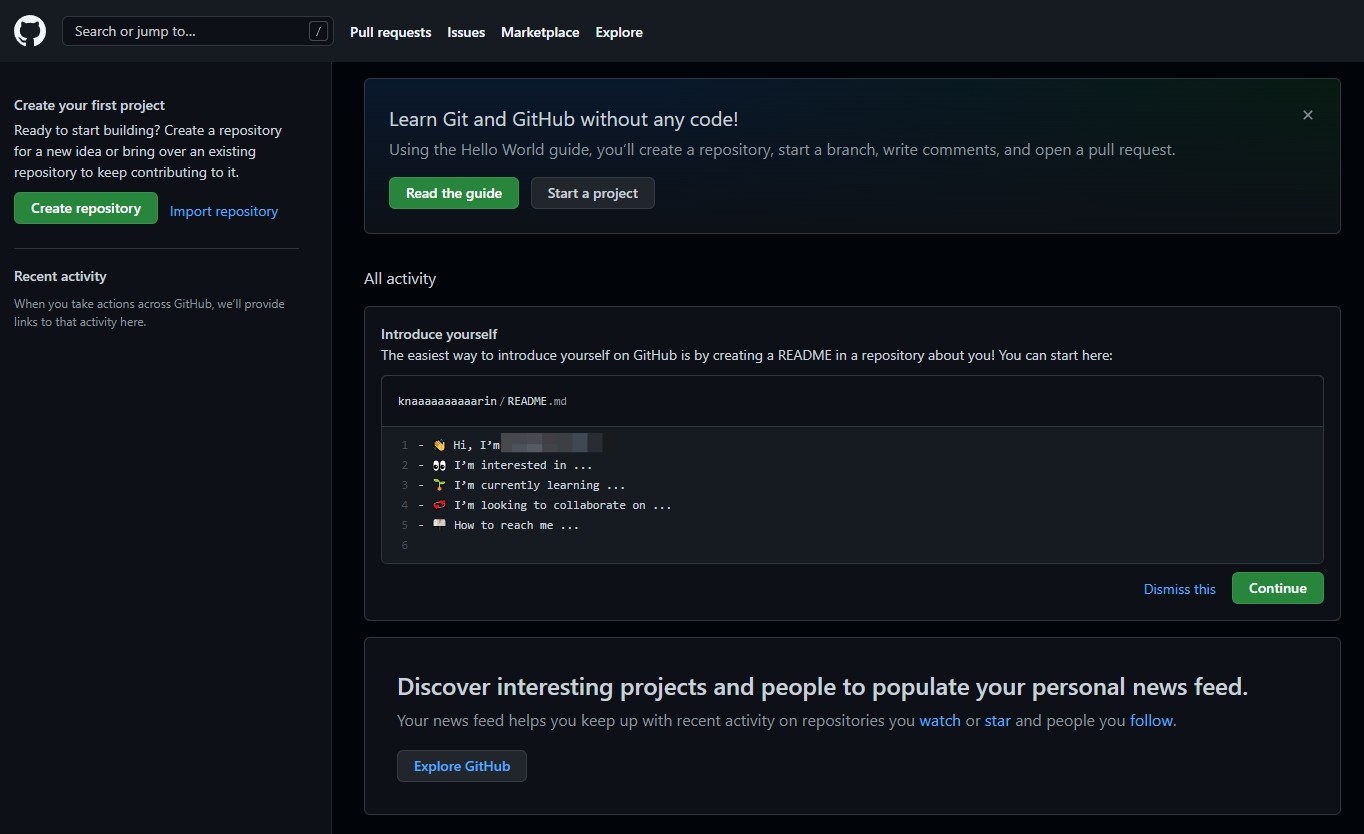Image resolution: width=1364 pixels, height=834 pixels.
Task: Click the collaborate emoji on line 4
Action: pyautogui.click(x=439, y=505)
